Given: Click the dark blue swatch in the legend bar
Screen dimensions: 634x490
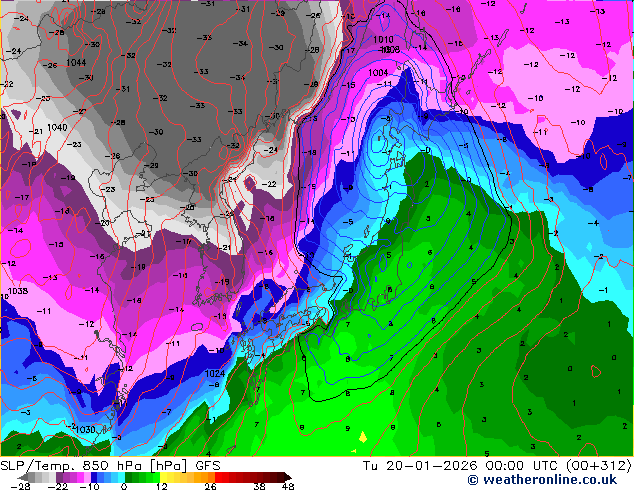Looking at the screenshot, I should (94, 477).
